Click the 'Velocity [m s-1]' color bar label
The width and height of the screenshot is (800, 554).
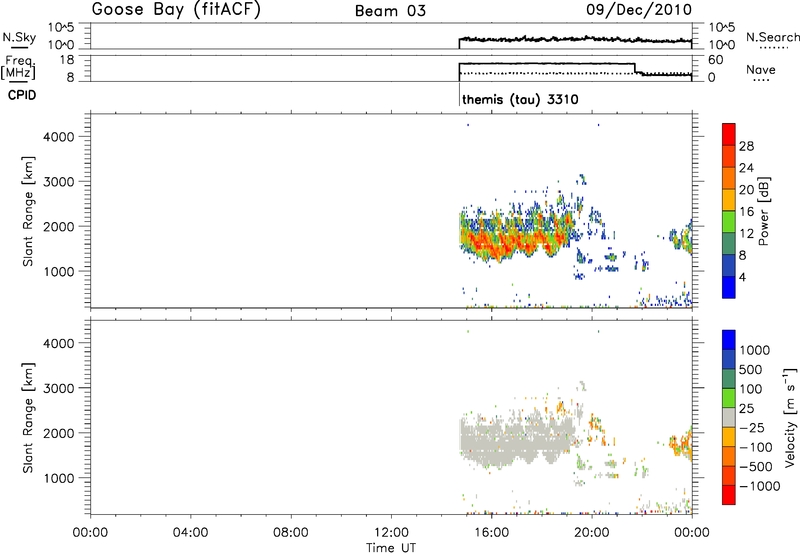pyautogui.click(x=790, y=417)
